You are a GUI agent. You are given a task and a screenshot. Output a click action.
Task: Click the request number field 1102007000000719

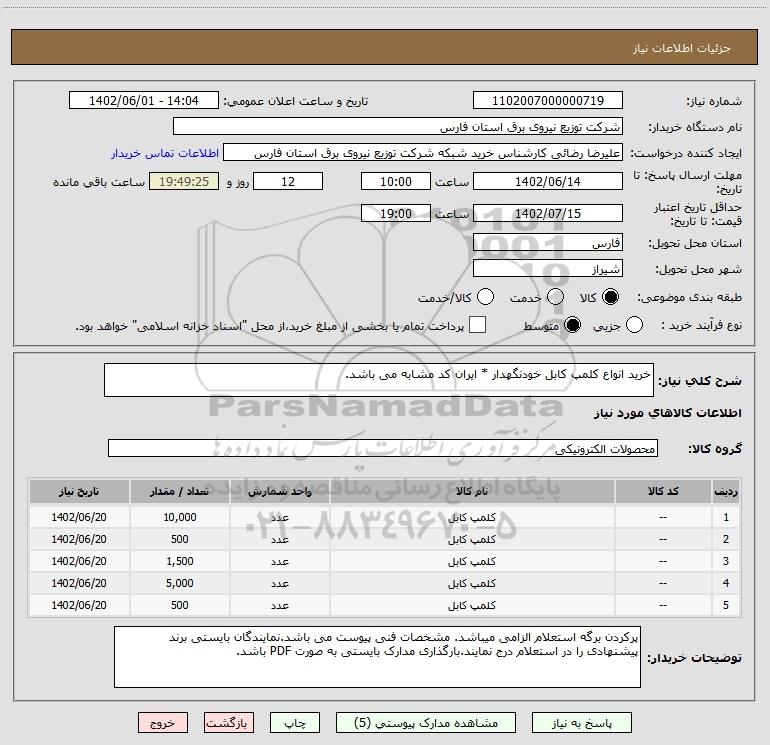pyautogui.click(x=548, y=101)
